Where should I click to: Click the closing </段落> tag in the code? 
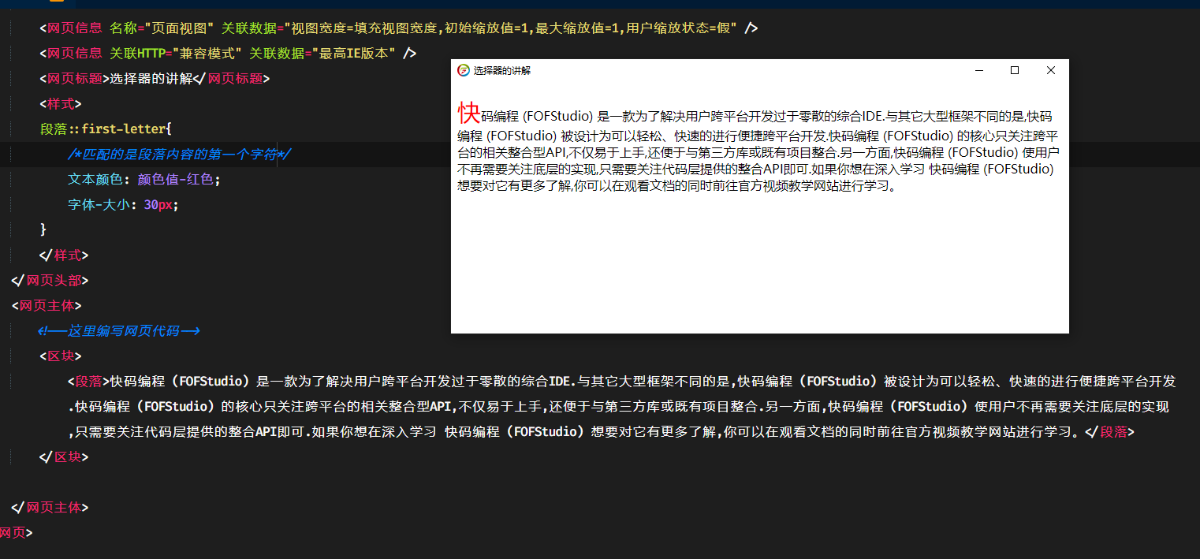tap(1110, 432)
